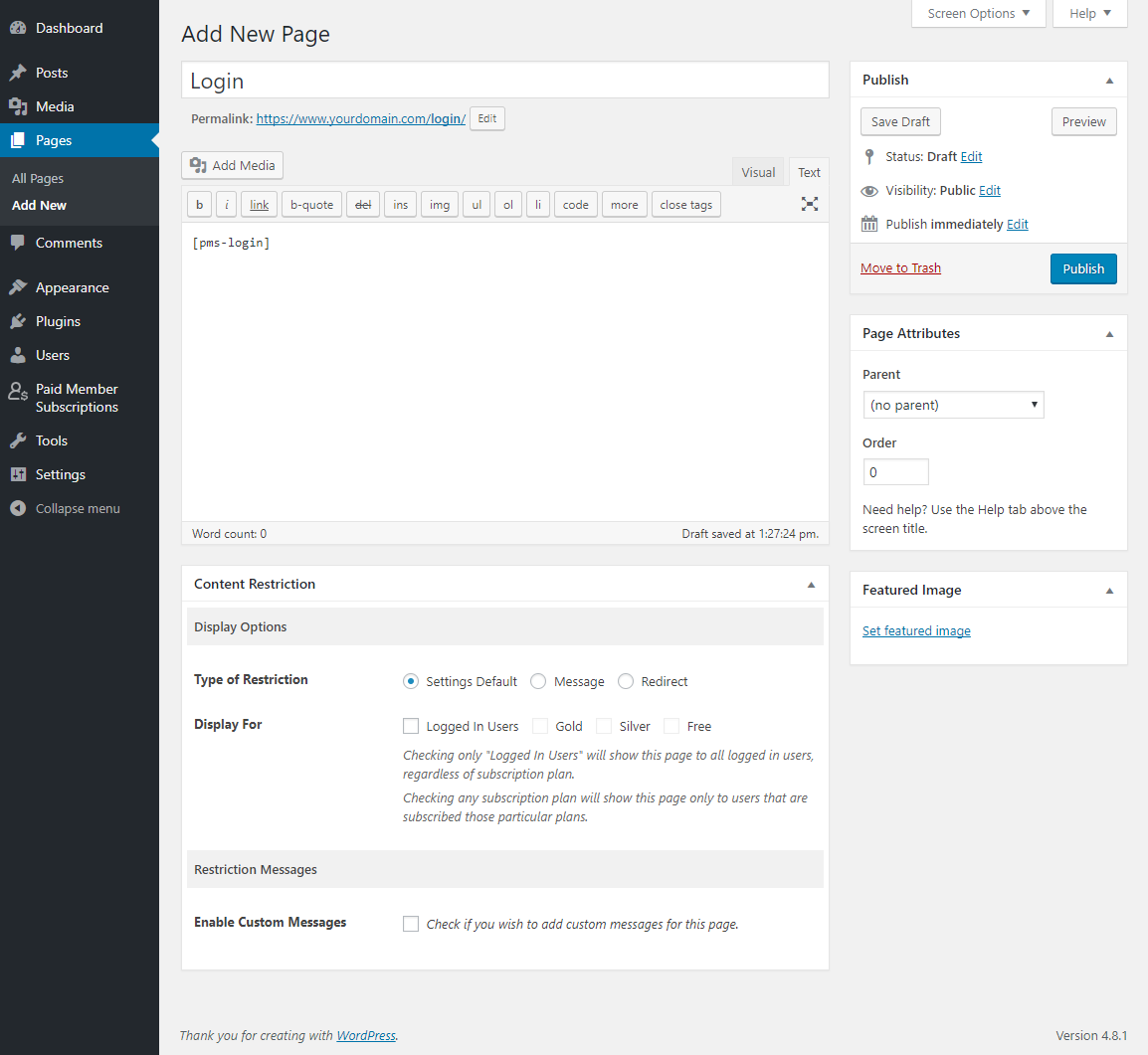Select the Redirect restriction radio button
Viewport: 1148px width, 1055px height.
tap(626, 681)
